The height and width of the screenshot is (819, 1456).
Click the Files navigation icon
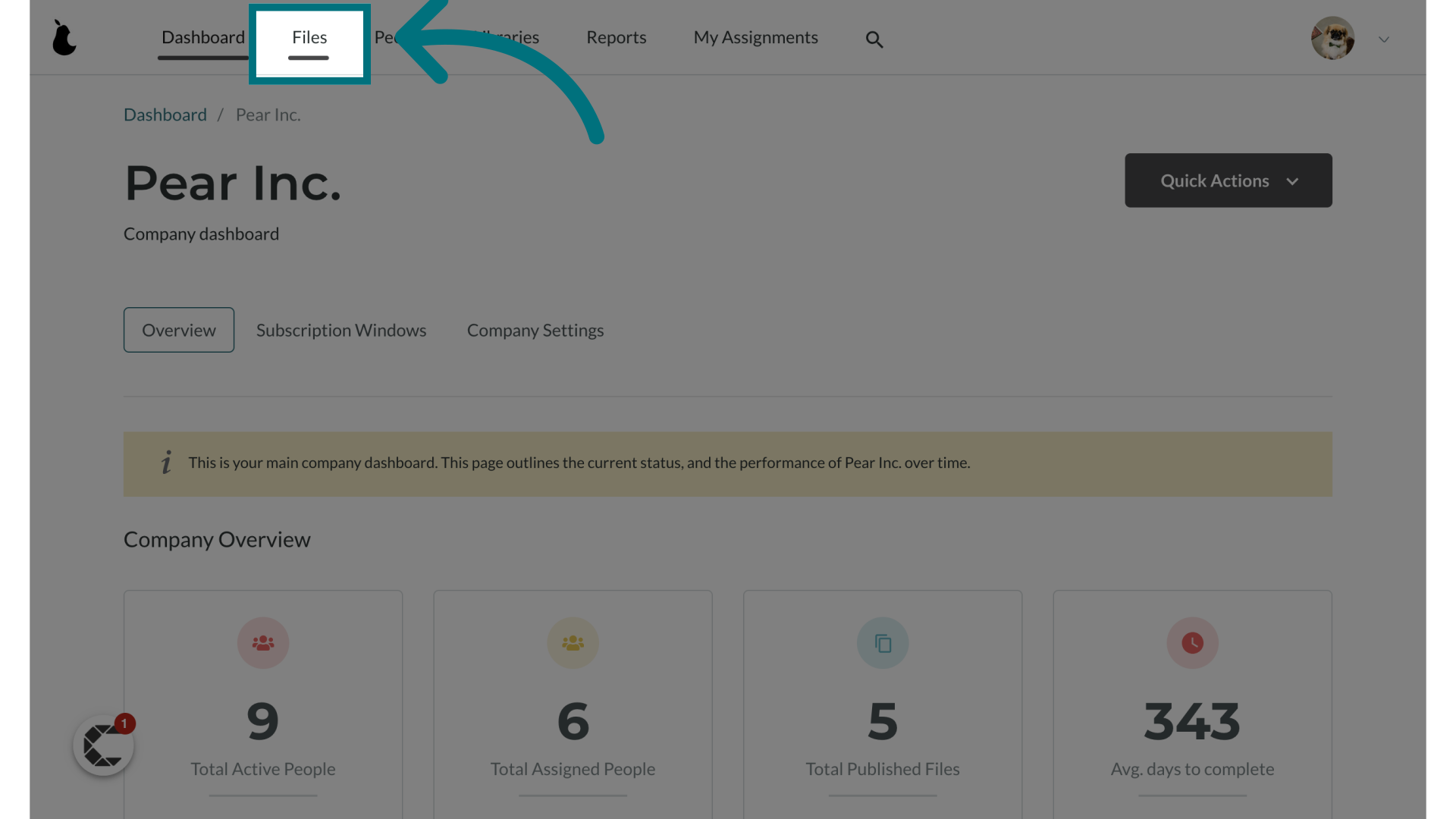309,37
